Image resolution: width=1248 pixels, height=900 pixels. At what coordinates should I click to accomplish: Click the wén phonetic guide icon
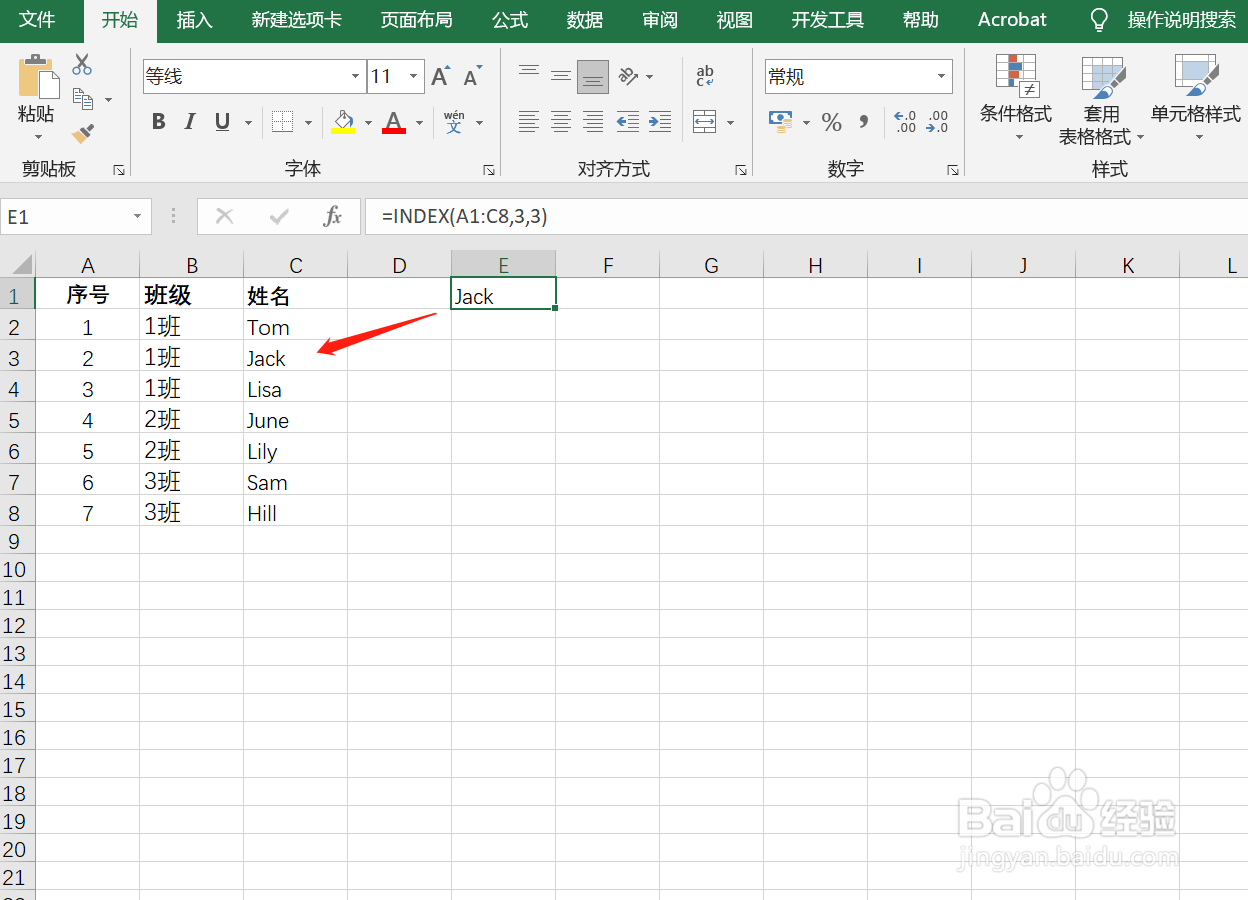point(454,122)
